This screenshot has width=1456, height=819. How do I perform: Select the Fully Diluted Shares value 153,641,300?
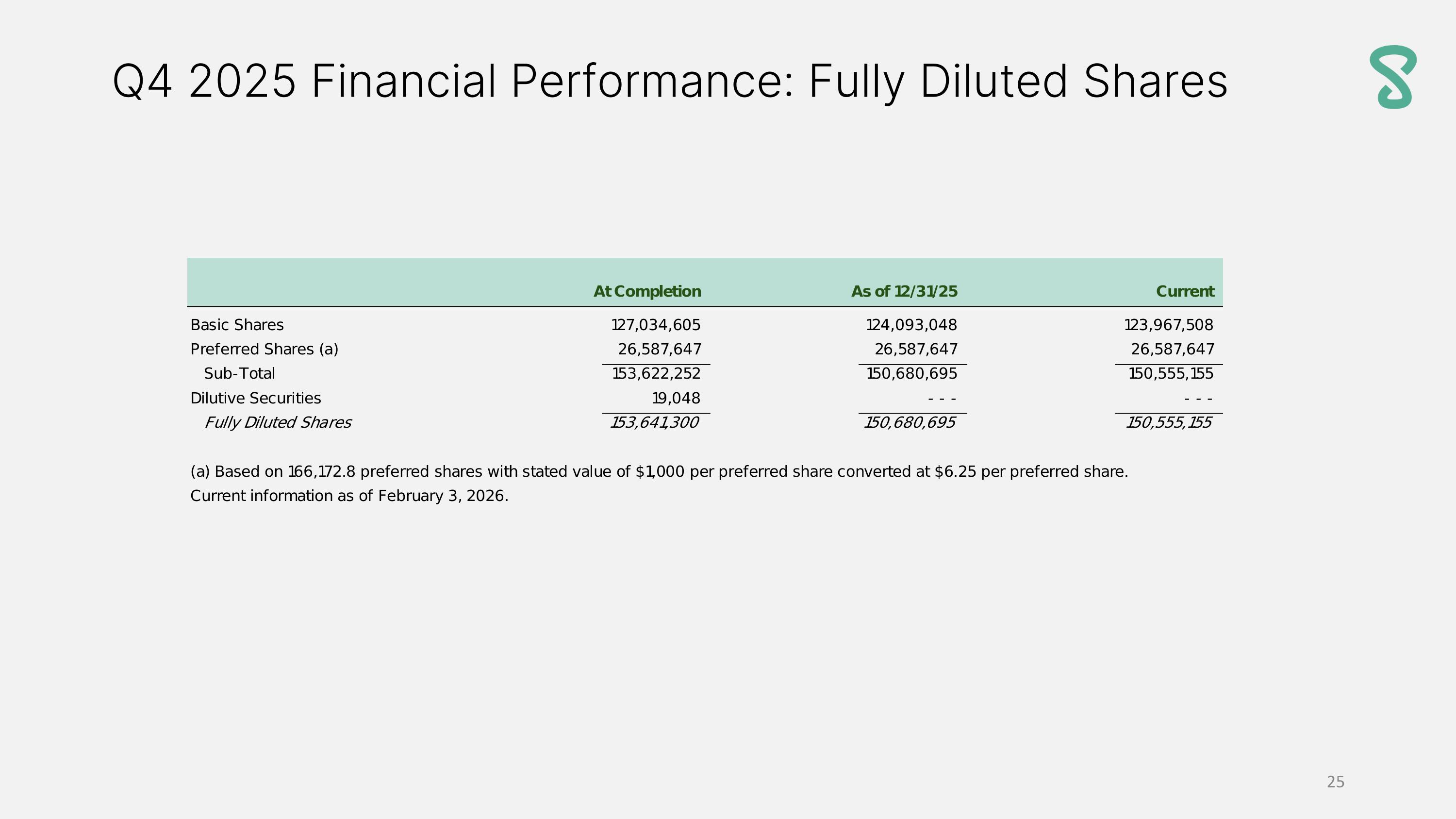click(655, 423)
